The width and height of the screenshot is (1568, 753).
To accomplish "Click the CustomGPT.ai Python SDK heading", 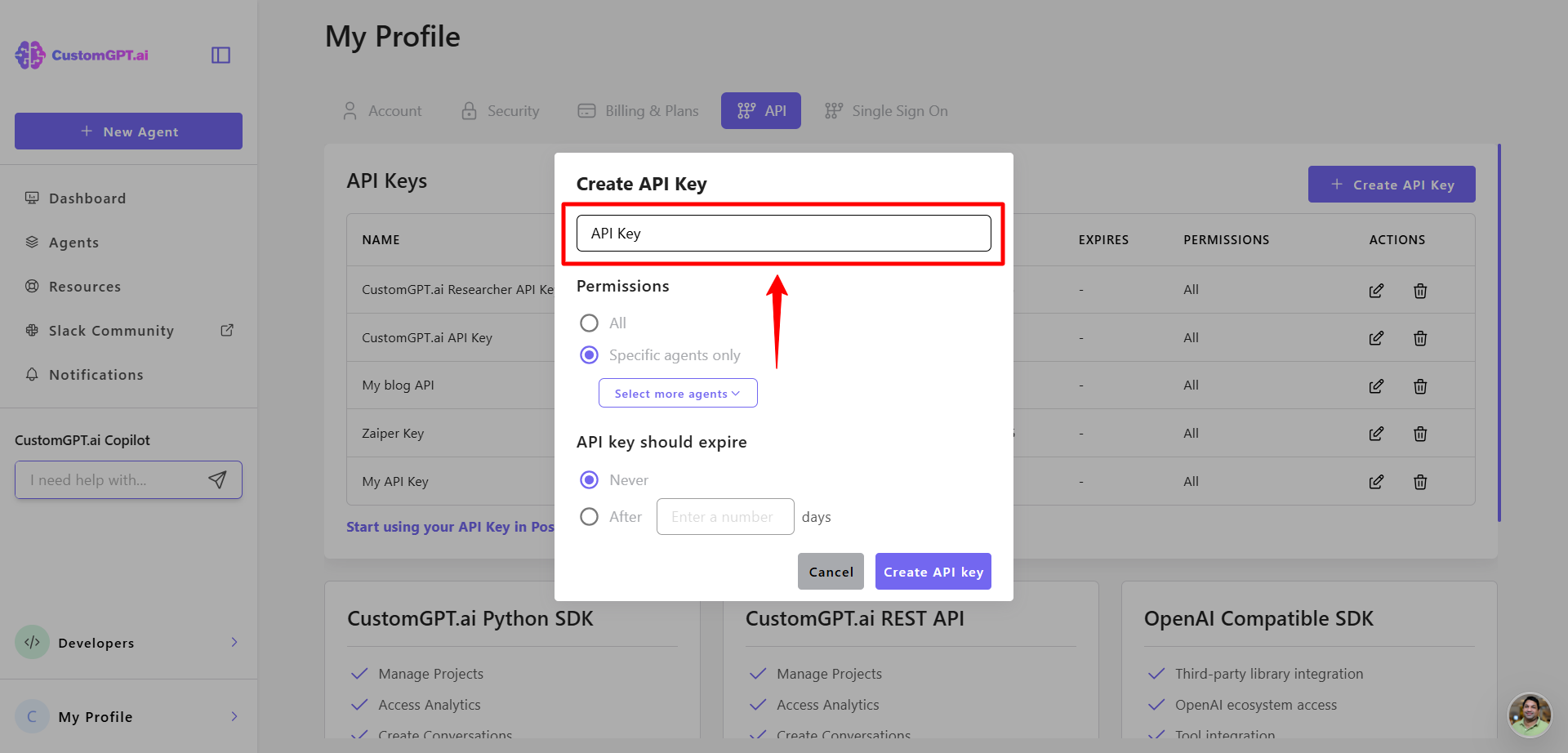I will (470, 618).
